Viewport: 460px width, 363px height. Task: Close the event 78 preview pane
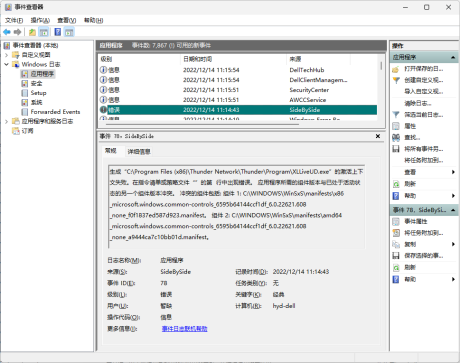378,136
